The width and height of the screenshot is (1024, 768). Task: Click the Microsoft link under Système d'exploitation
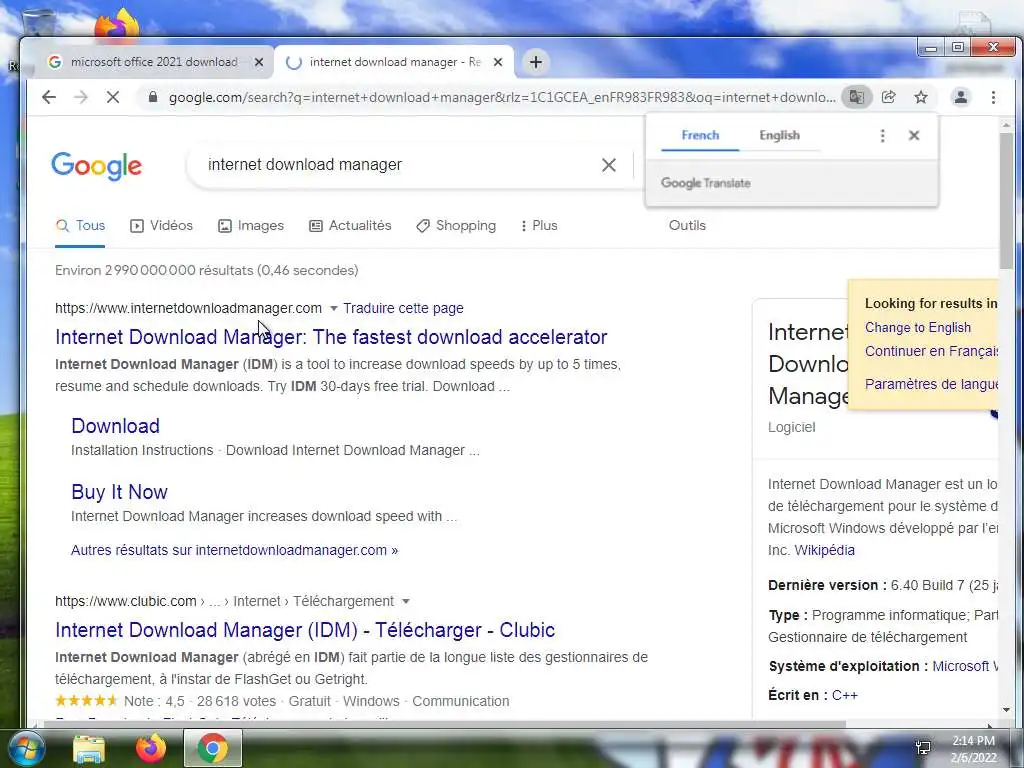click(965, 666)
